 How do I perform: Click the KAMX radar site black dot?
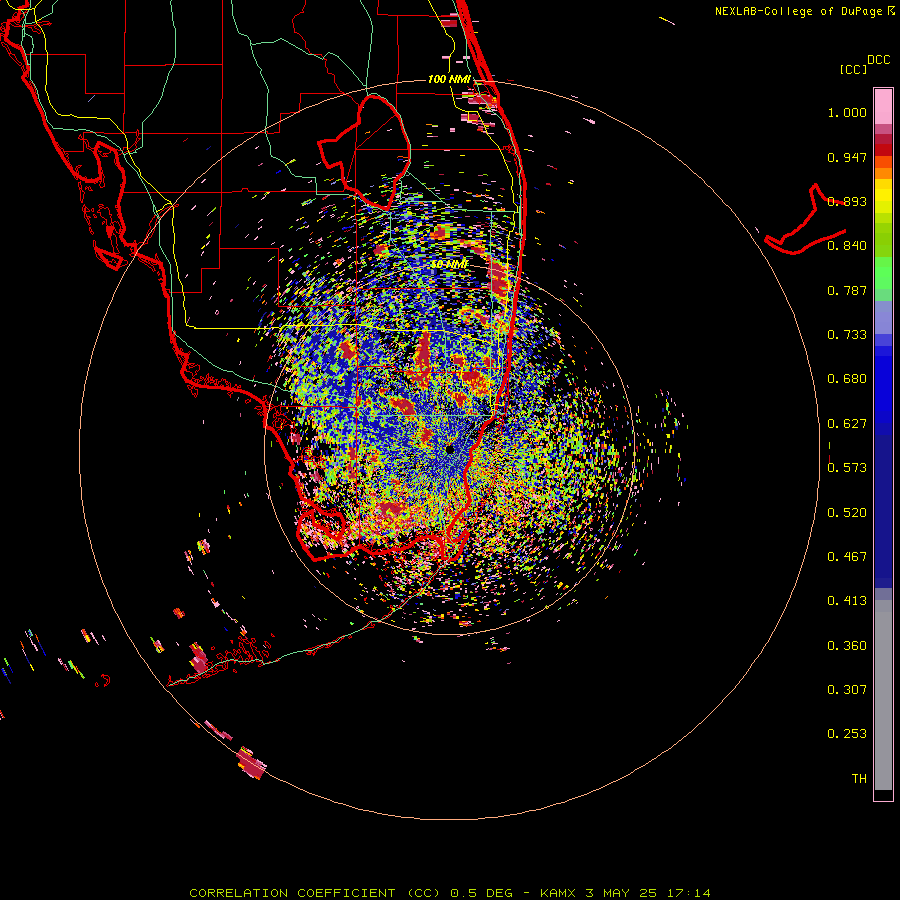450,449
